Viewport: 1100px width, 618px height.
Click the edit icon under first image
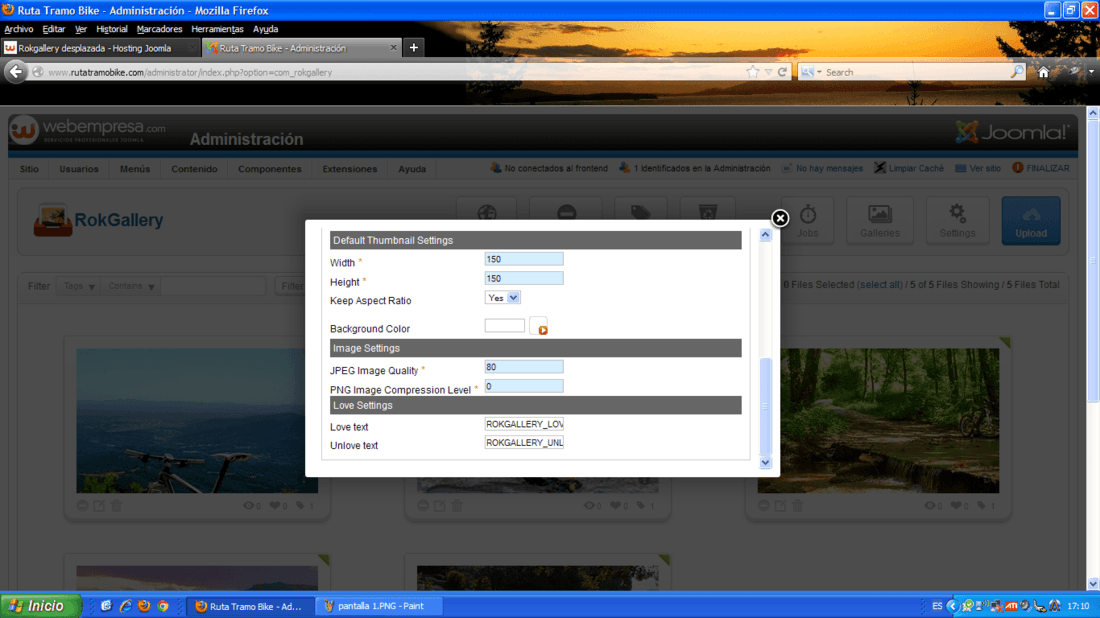tap(99, 505)
